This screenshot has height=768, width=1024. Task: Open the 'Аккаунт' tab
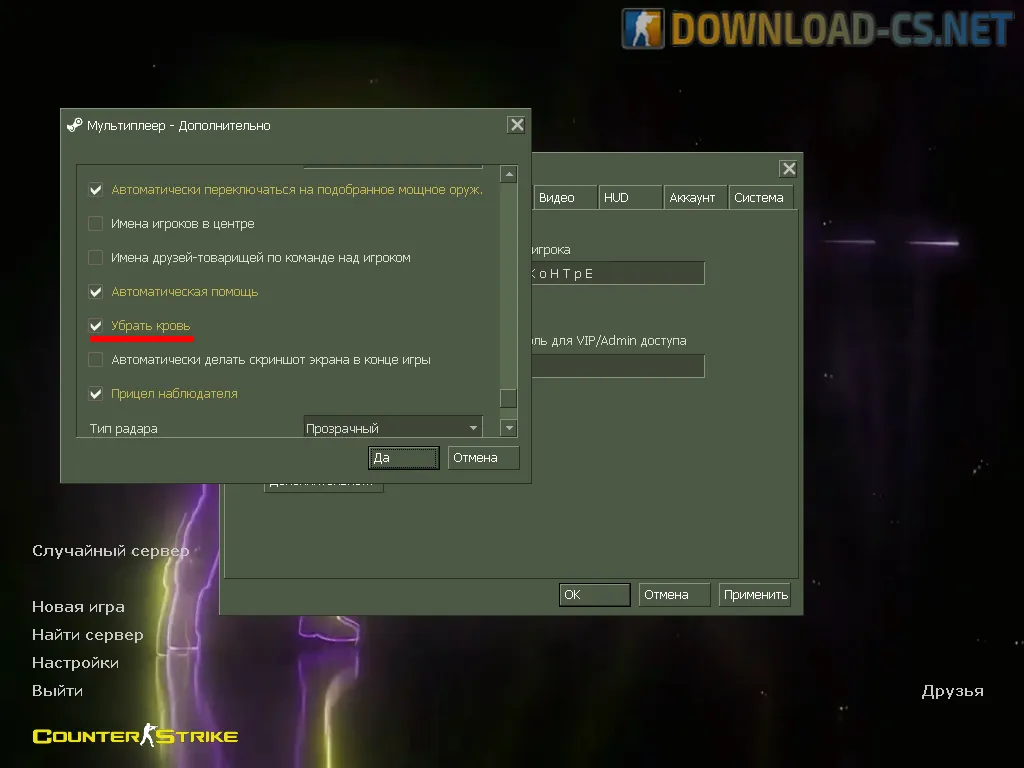[695, 198]
